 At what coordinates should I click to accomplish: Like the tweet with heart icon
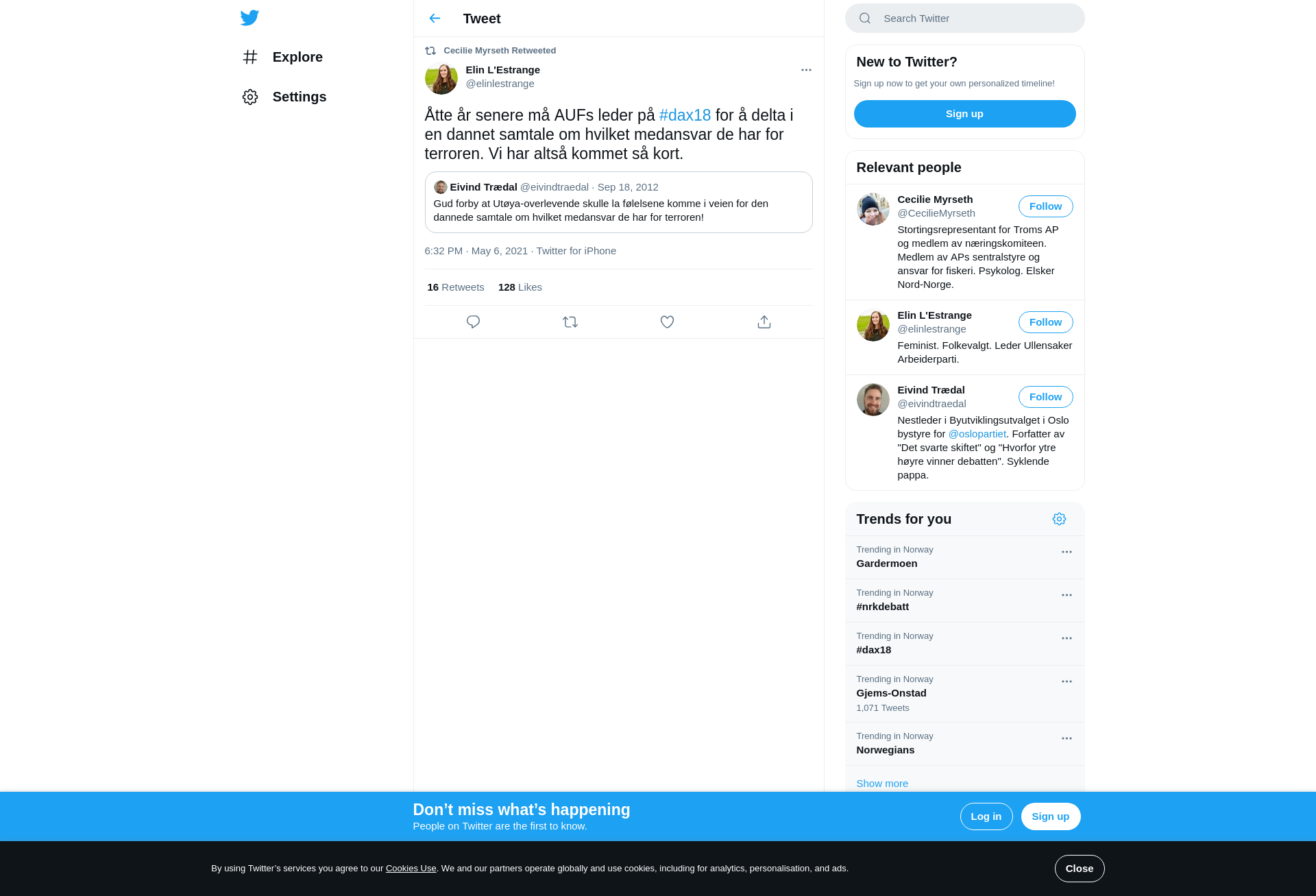click(x=667, y=322)
